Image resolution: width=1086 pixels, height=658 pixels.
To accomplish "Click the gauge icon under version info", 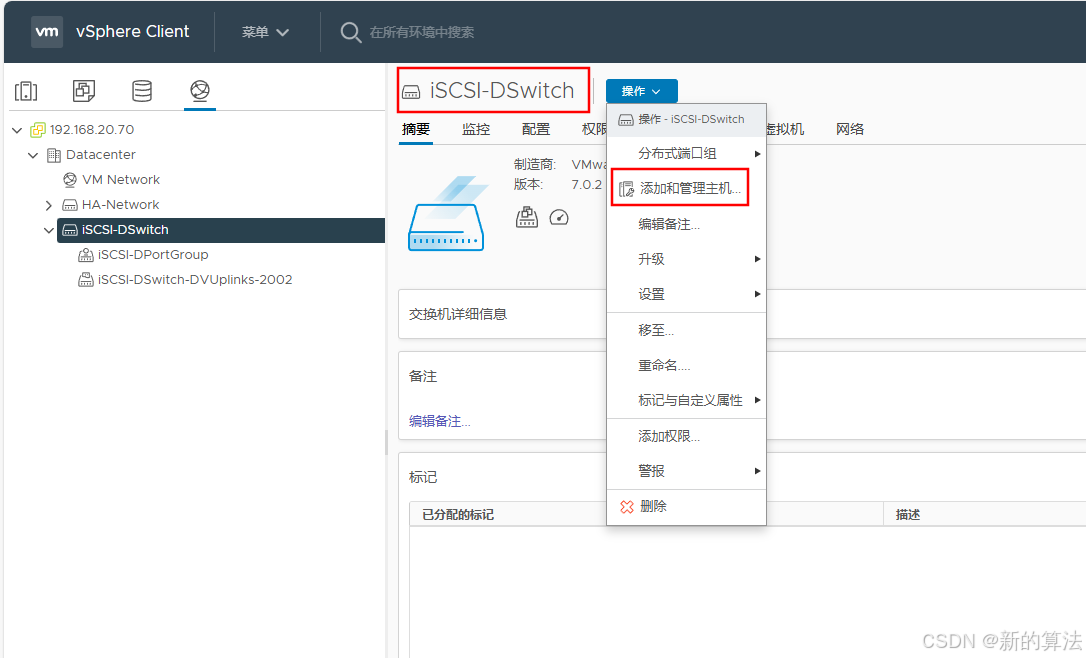I will coord(559,217).
